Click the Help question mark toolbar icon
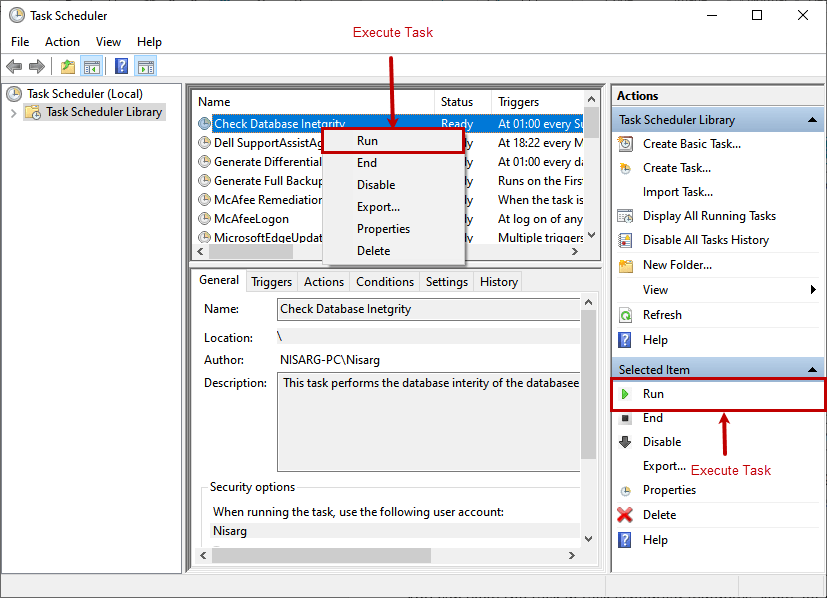Image resolution: width=827 pixels, height=598 pixels. (121, 66)
